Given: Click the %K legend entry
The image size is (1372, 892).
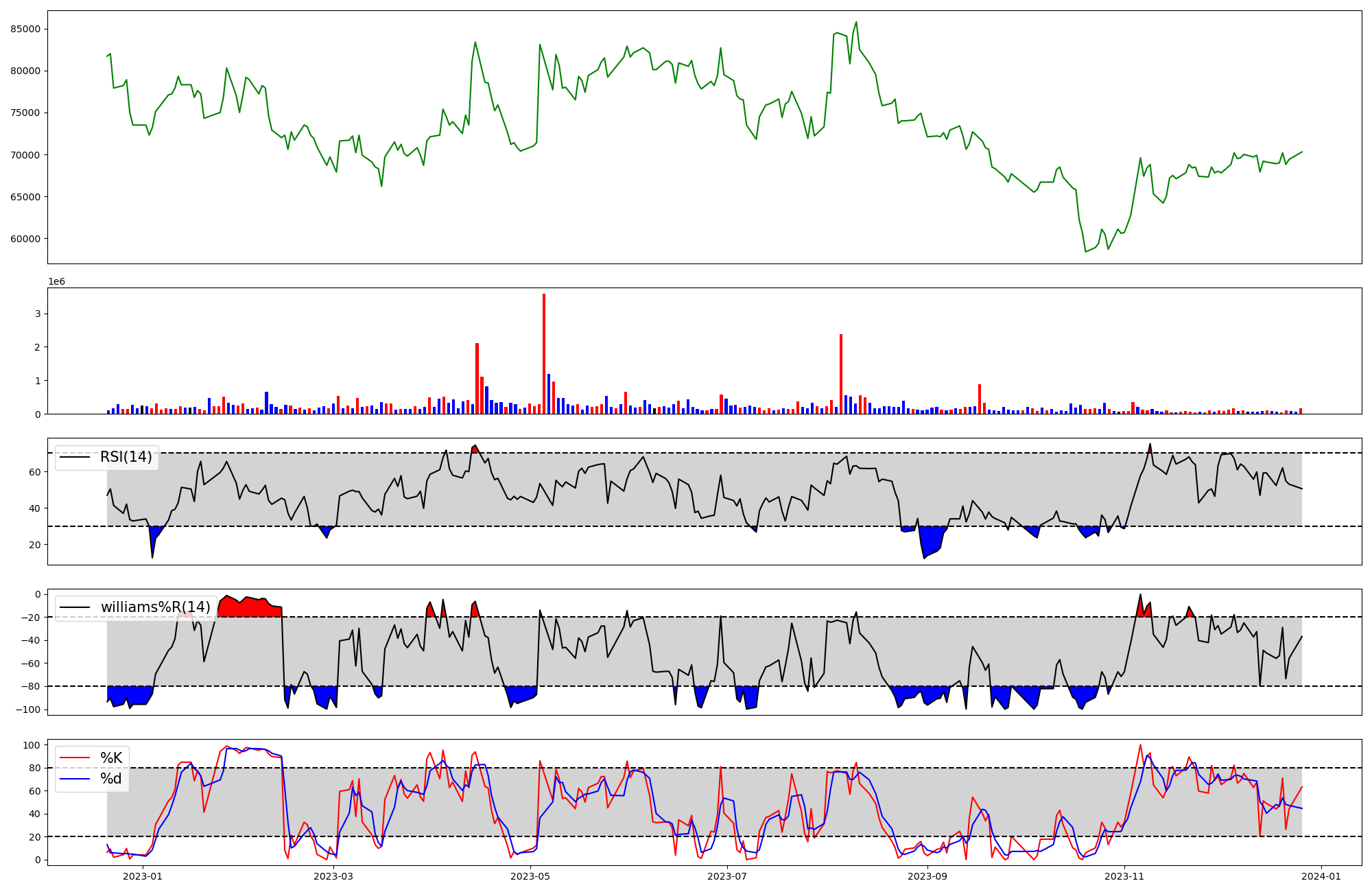Looking at the screenshot, I should tap(111, 758).
